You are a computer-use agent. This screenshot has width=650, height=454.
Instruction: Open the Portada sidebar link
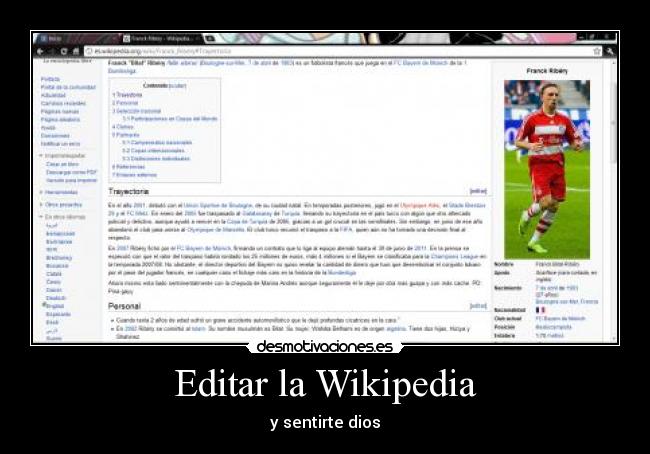point(51,79)
